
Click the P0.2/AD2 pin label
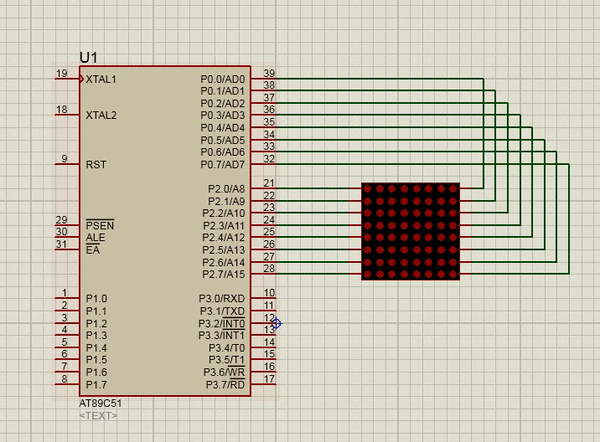[x=223, y=103]
